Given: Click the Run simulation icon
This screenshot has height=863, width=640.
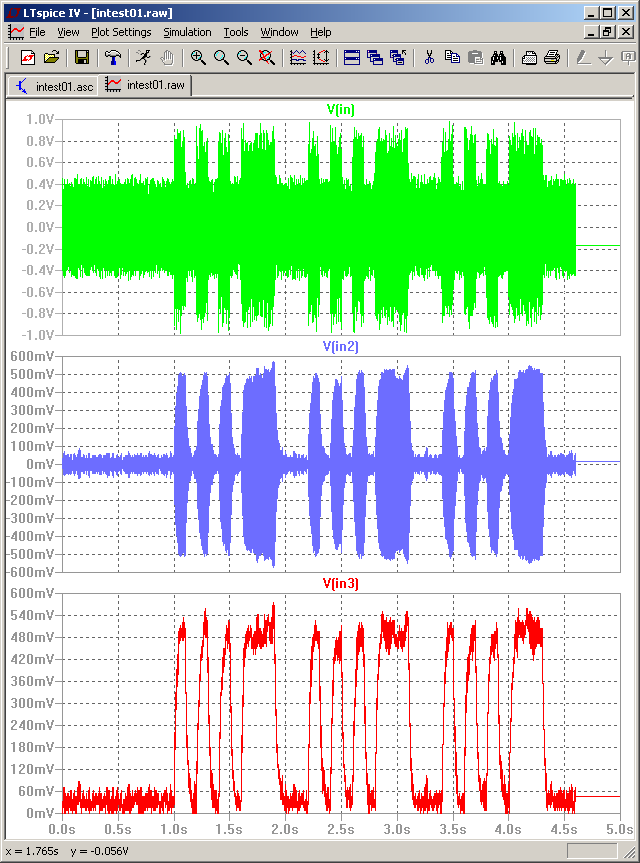Looking at the screenshot, I should 143,58.
